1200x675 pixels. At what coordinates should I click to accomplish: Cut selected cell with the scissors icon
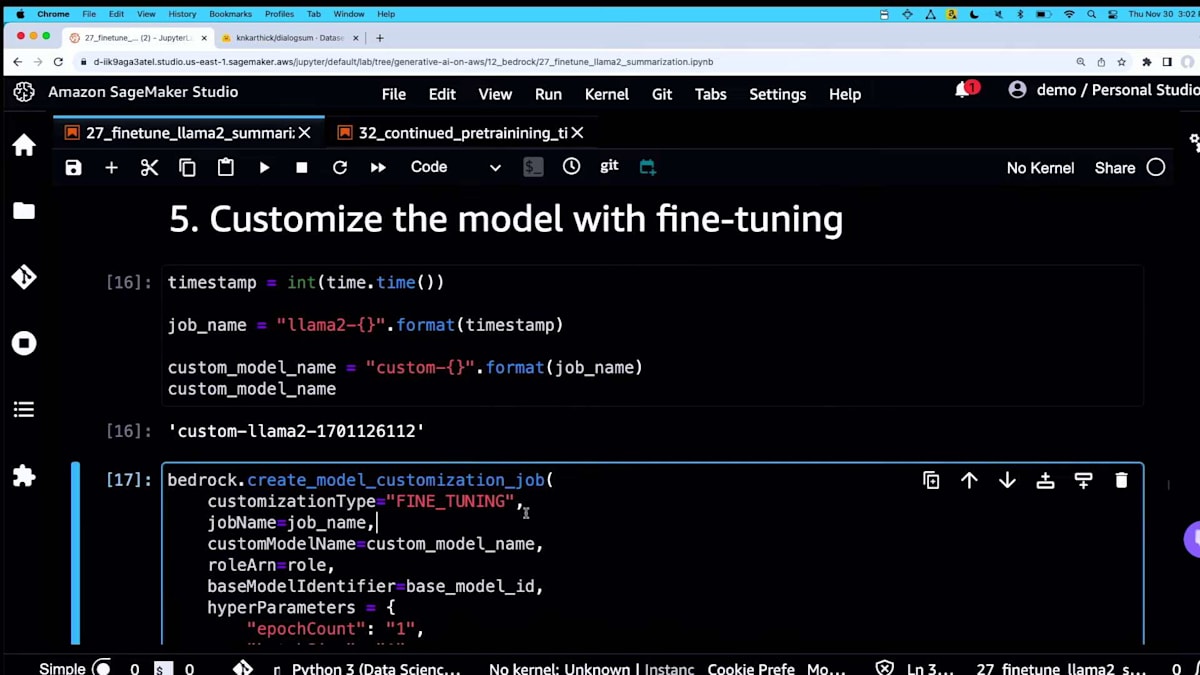click(149, 168)
